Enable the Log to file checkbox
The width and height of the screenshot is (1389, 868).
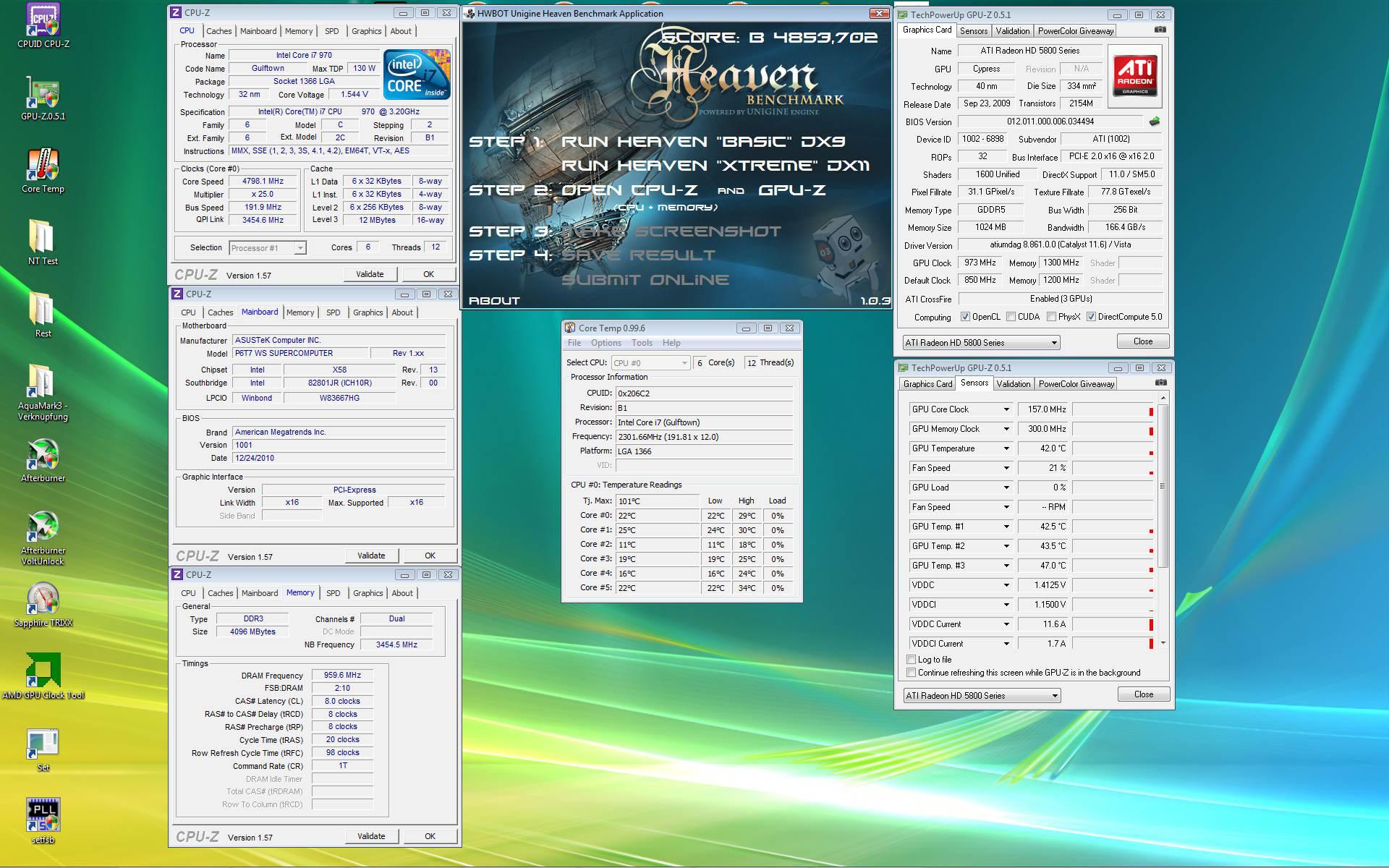pyautogui.click(x=912, y=660)
